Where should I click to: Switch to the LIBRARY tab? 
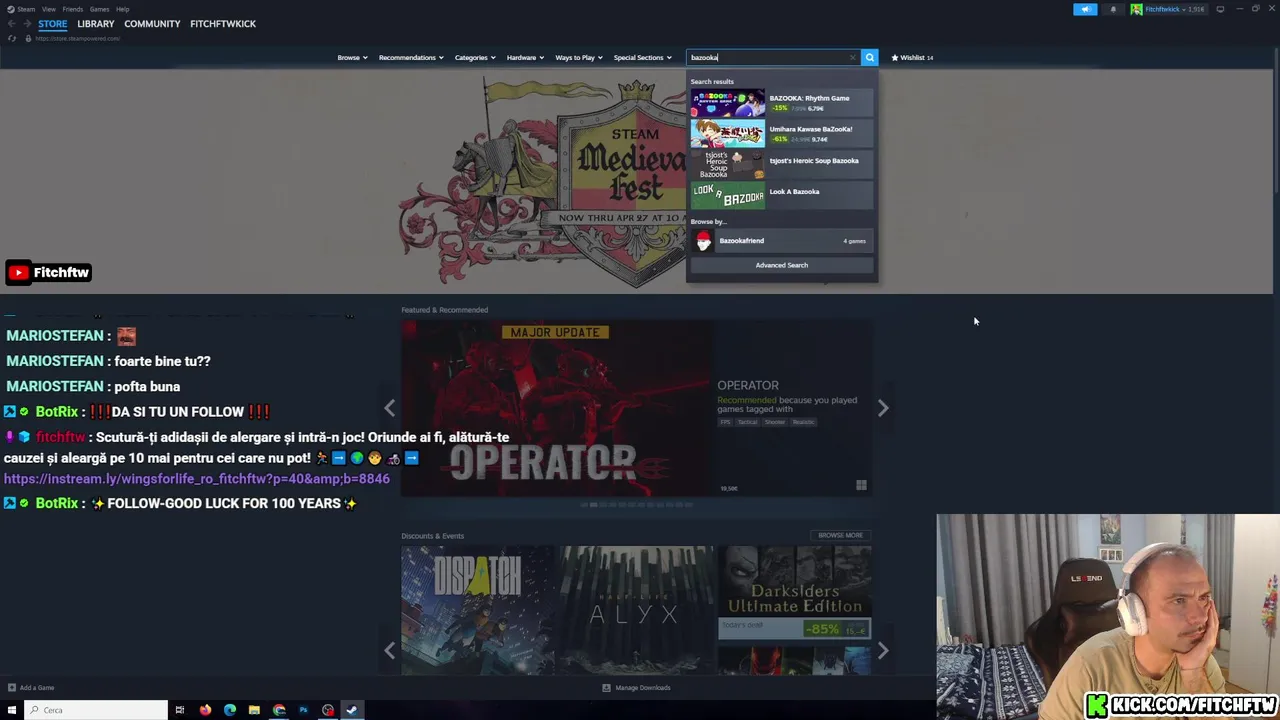(96, 24)
